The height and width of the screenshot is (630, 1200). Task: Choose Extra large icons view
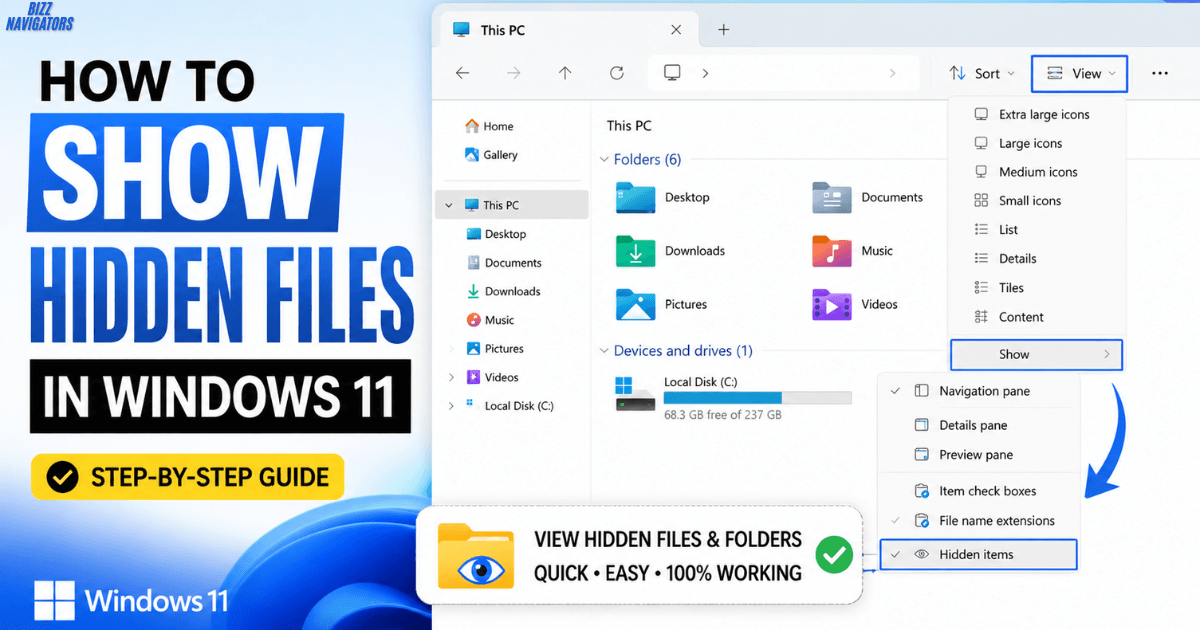click(1036, 114)
